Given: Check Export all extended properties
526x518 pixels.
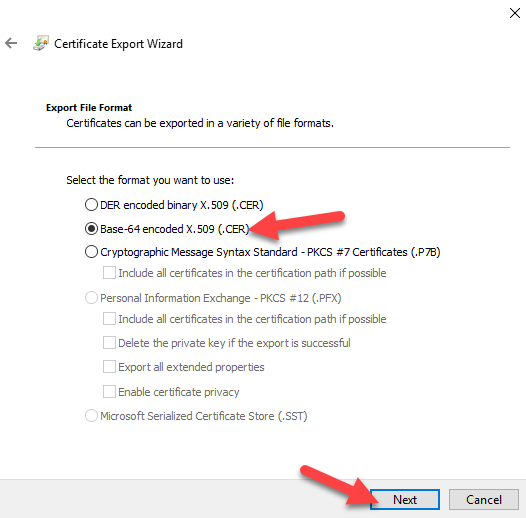Looking at the screenshot, I should (x=109, y=367).
